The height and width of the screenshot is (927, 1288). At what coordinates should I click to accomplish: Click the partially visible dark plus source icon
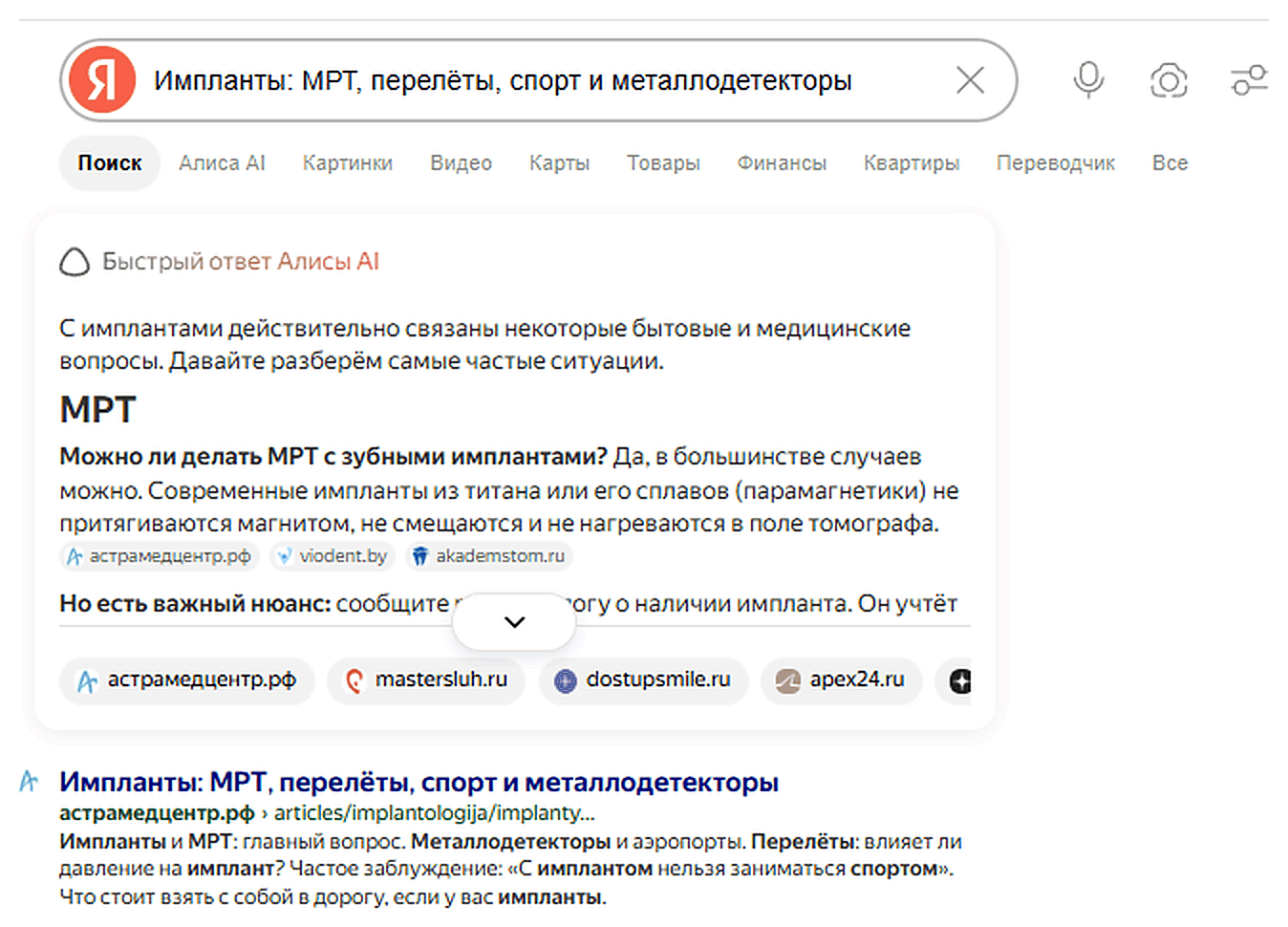click(959, 680)
